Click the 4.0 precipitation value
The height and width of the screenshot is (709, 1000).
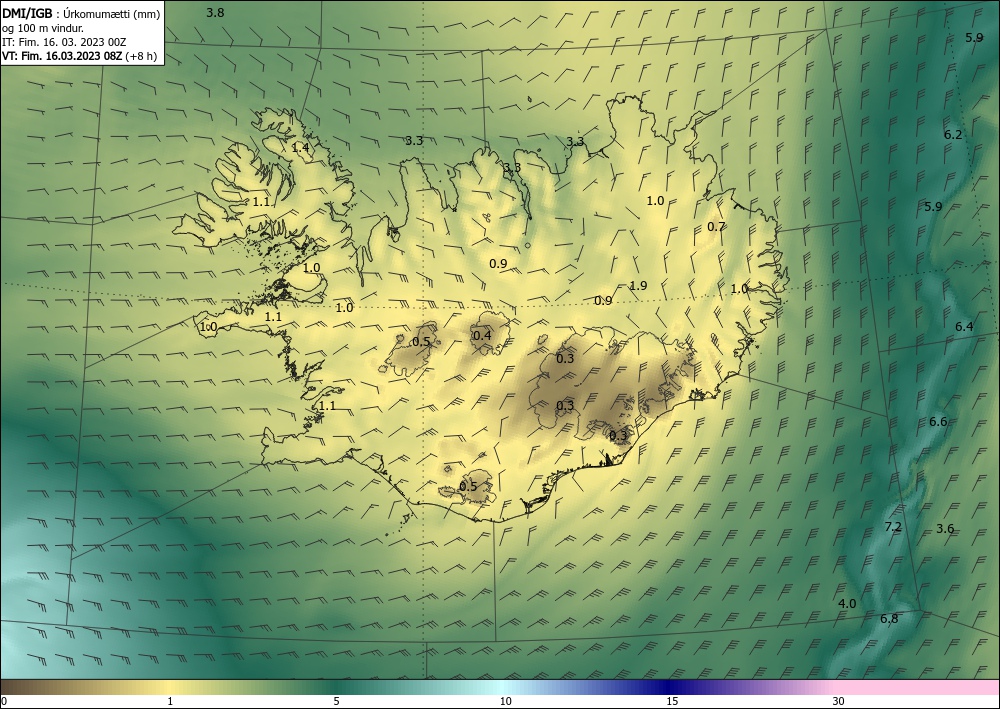click(847, 603)
